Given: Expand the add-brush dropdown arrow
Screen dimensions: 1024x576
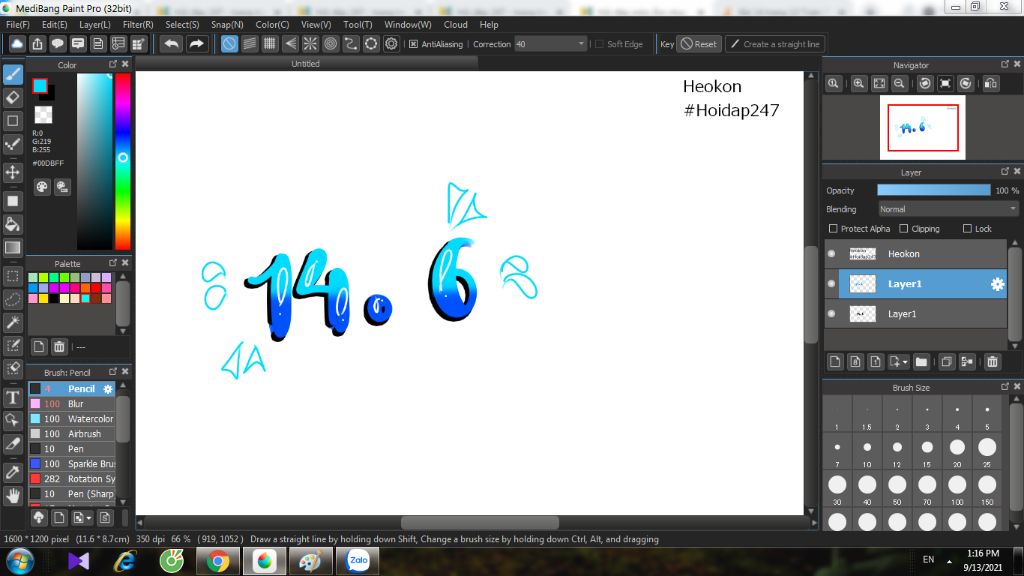Looking at the screenshot, I should (89, 519).
